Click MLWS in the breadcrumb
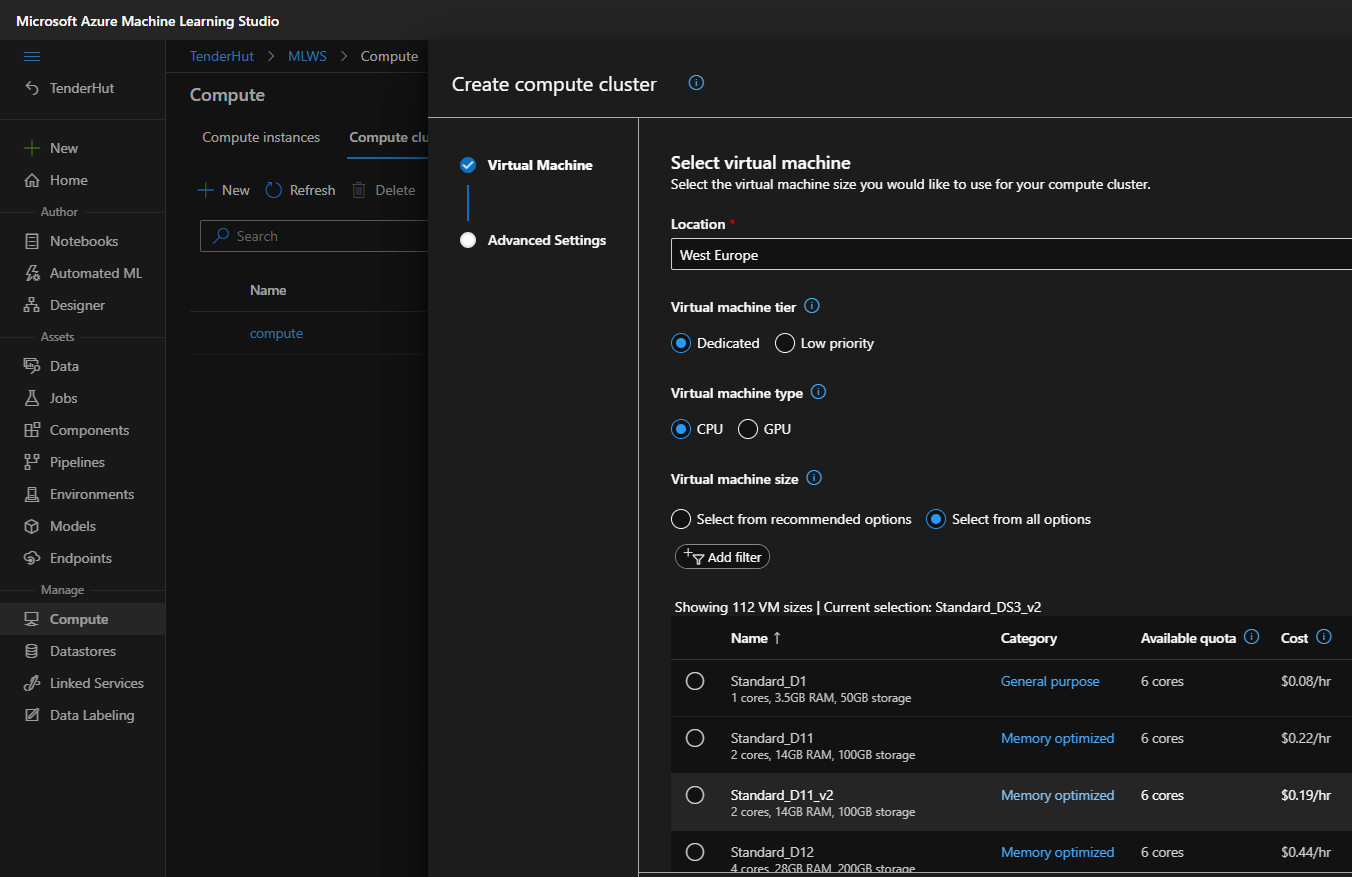The height and width of the screenshot is (877, 1352). [307, 56]
